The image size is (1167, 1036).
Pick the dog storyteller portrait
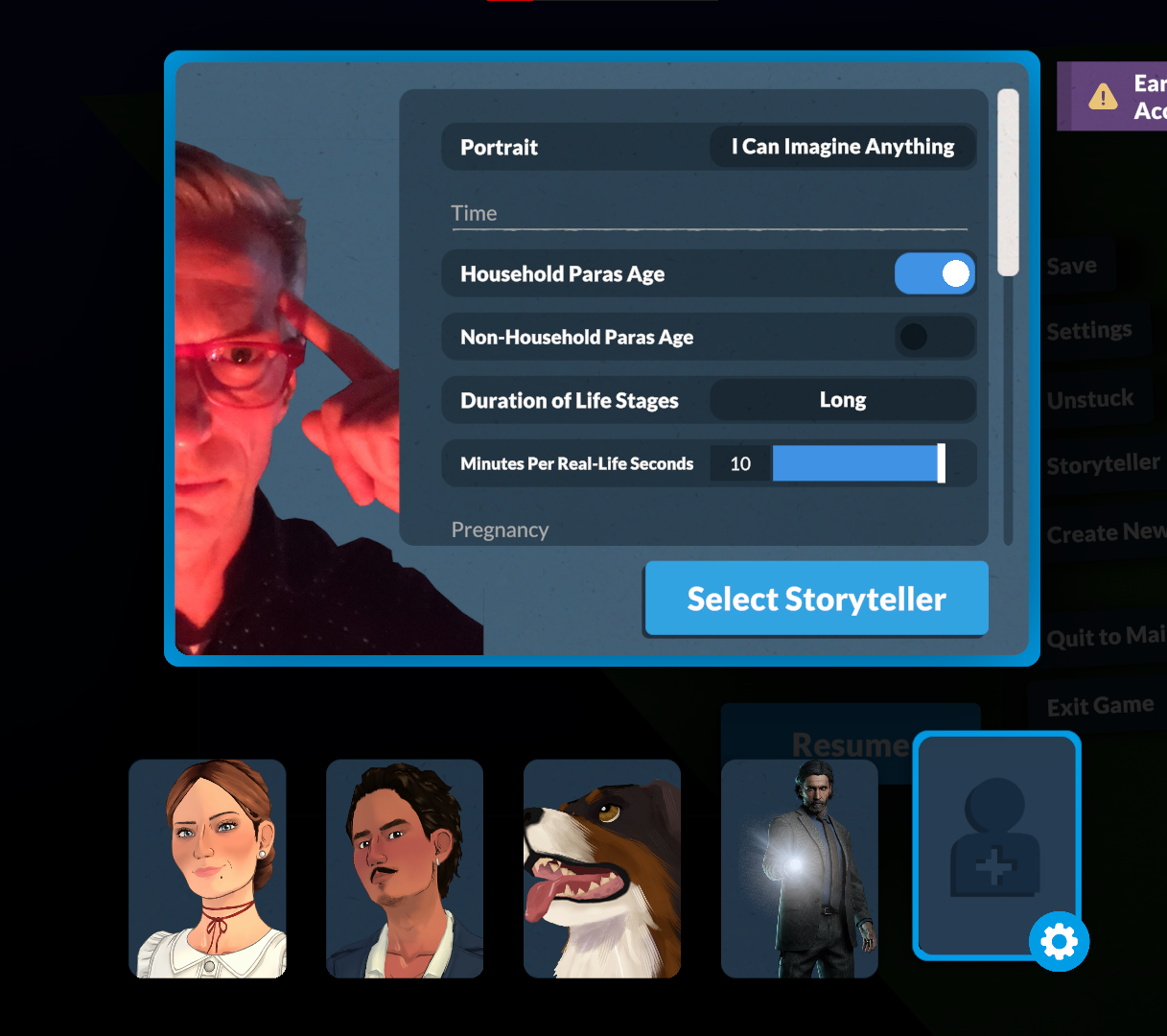coord(602,868)
